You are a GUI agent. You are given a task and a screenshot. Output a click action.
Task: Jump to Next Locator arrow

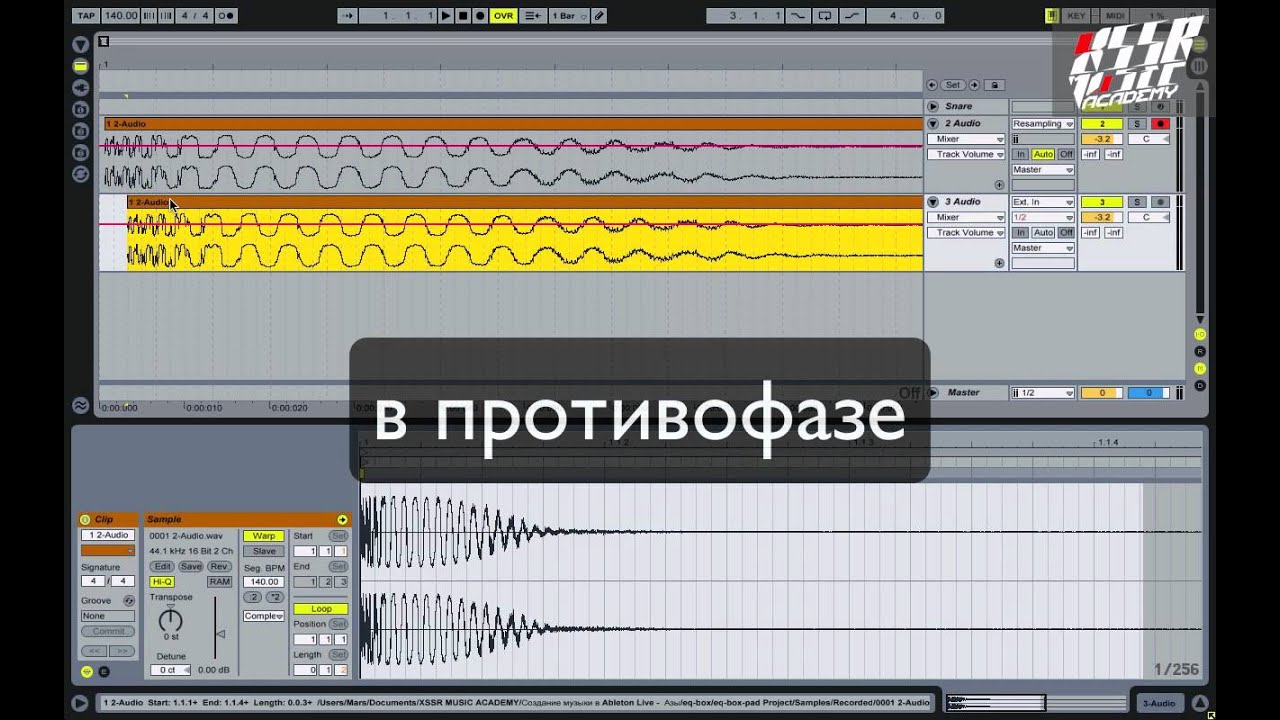click(974, 85)
